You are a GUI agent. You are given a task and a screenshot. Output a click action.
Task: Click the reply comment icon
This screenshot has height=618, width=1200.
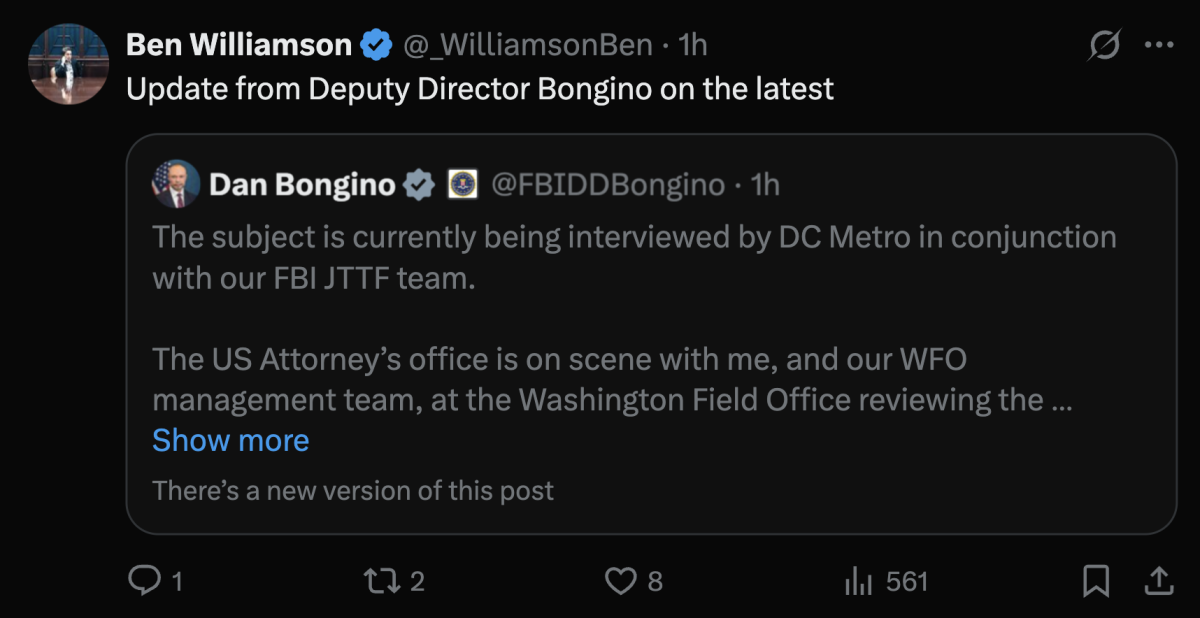(x=146, y=580)
